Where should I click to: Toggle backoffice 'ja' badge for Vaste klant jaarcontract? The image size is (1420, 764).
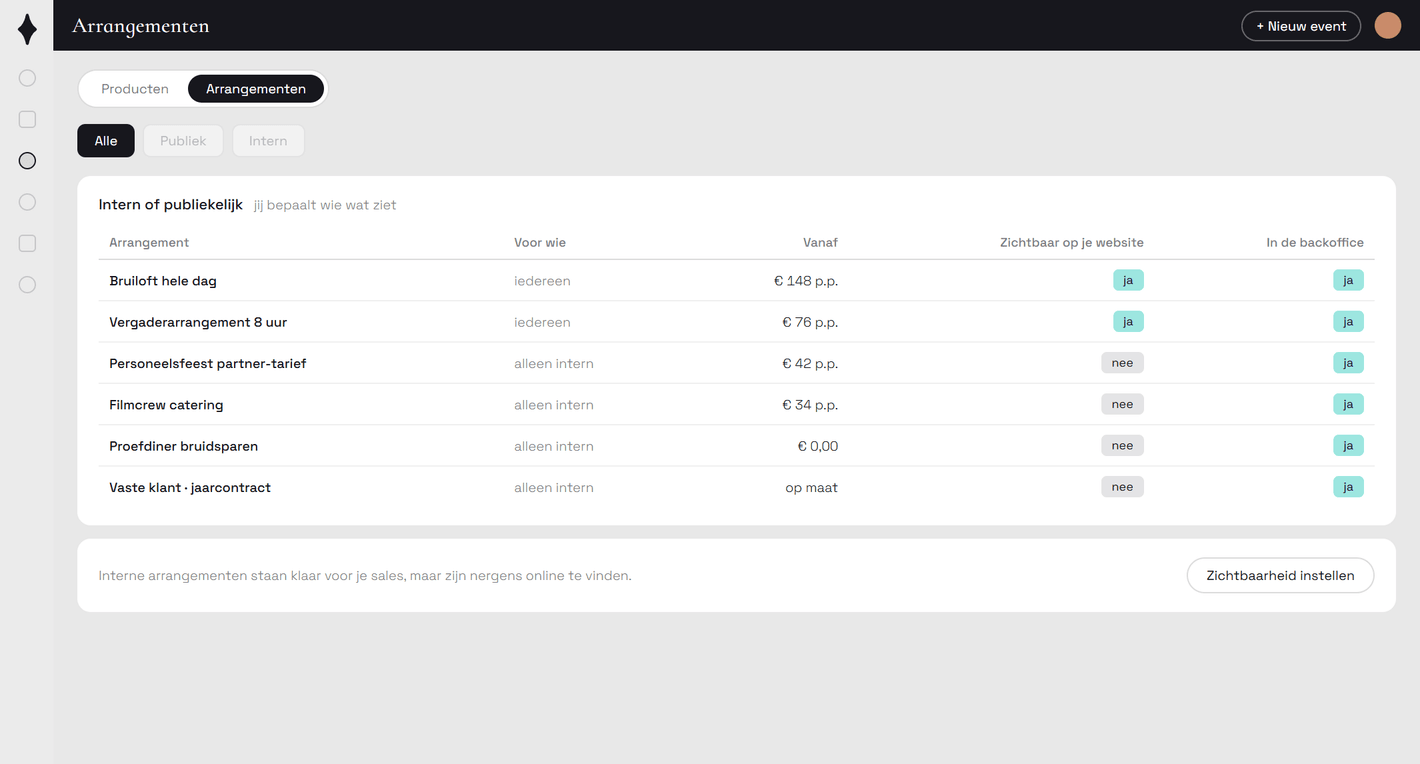point(1348,487)
